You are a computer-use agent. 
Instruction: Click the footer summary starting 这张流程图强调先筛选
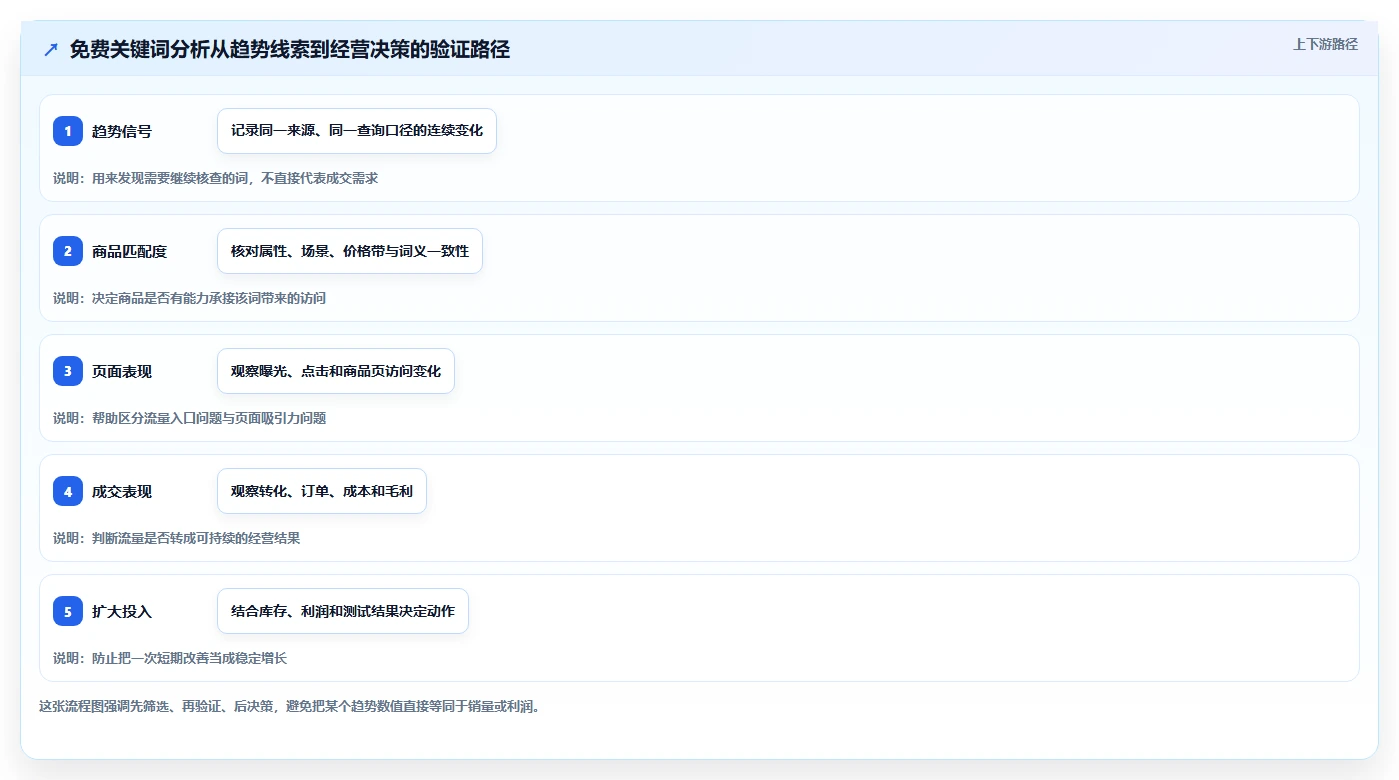(x=289, y=706)
